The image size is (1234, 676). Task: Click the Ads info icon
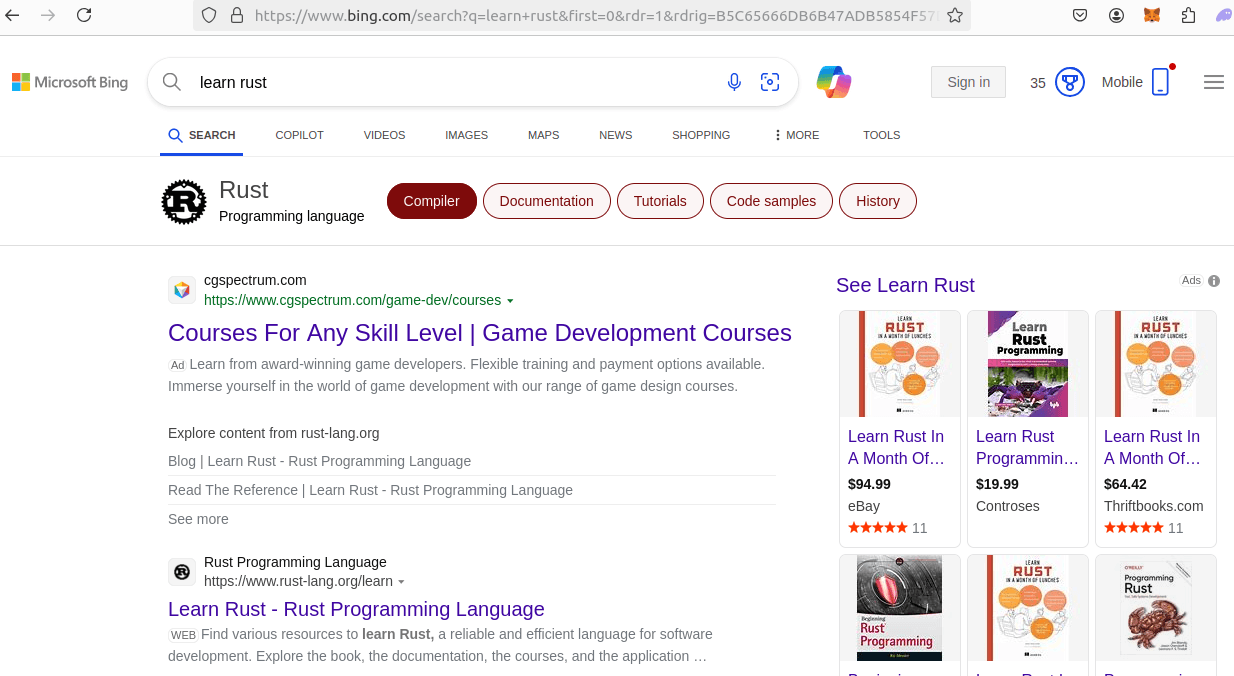1214,281
